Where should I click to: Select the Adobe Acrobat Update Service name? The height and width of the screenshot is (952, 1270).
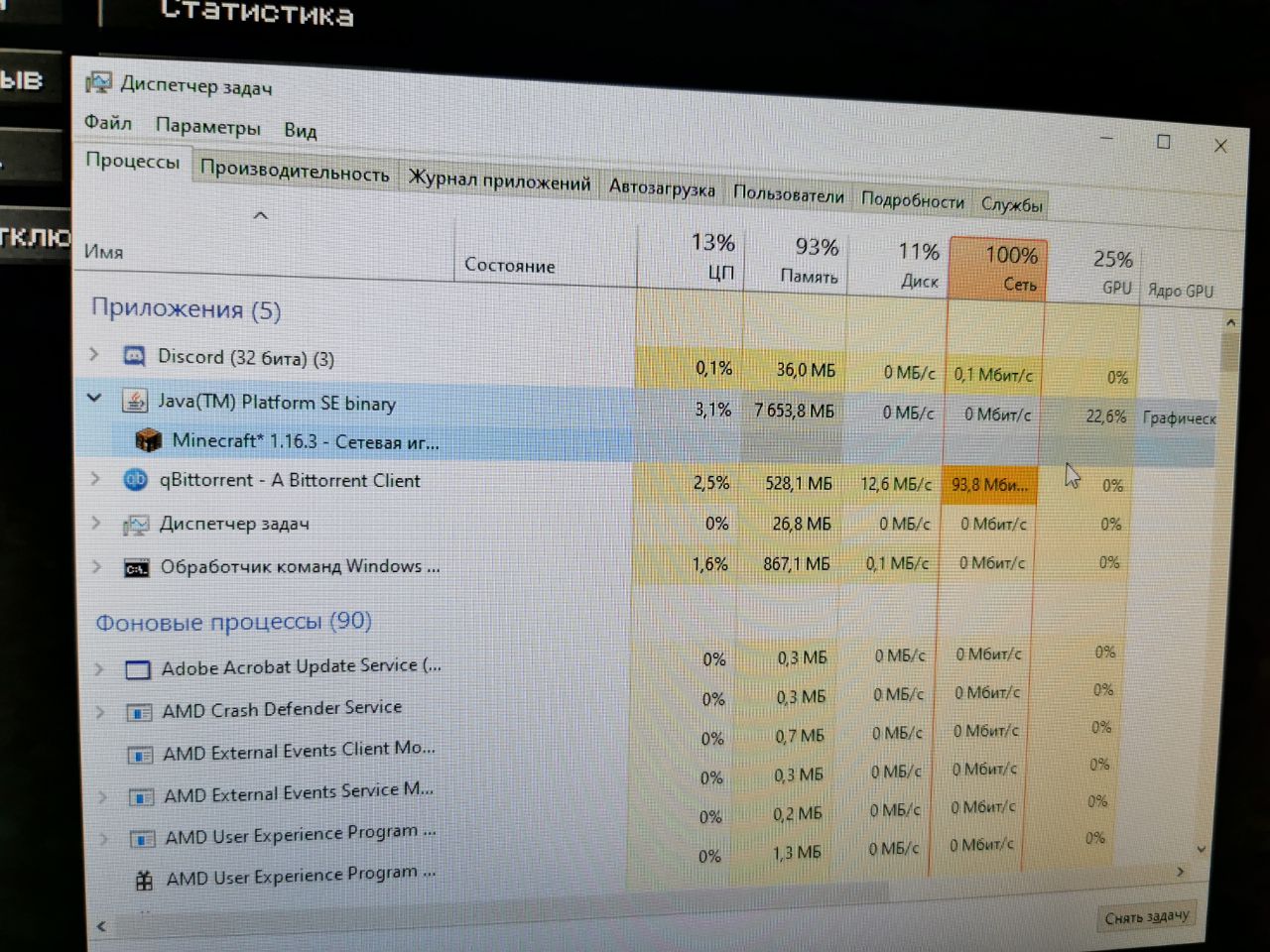pyautogui.click(x=302, y=666)
